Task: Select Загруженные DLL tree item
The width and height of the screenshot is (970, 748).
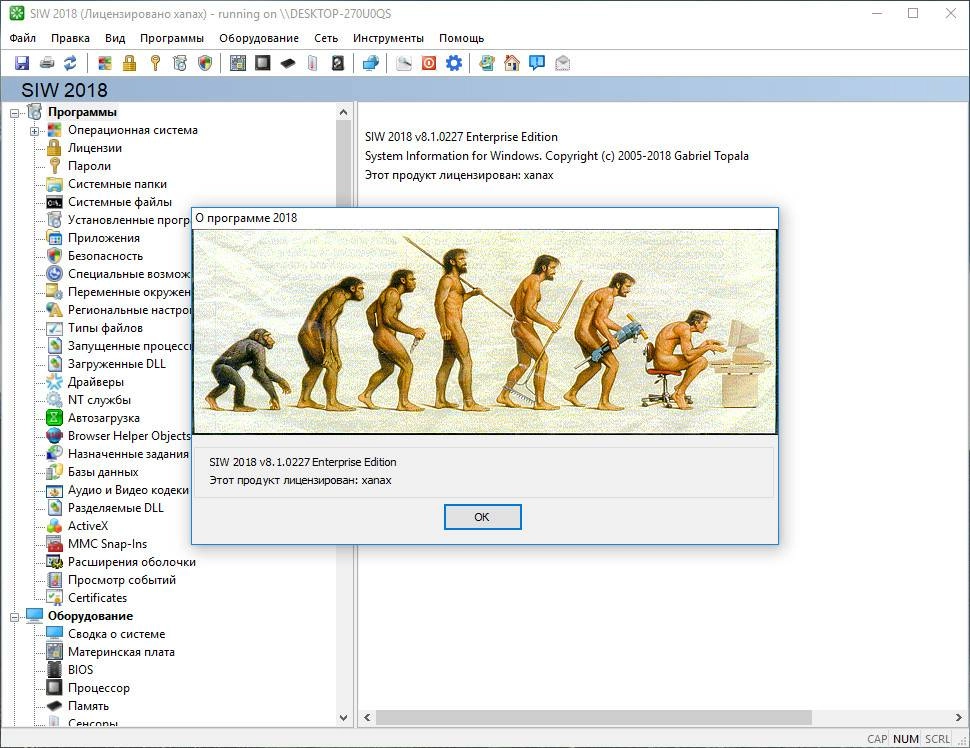Action: click(117, 364)
